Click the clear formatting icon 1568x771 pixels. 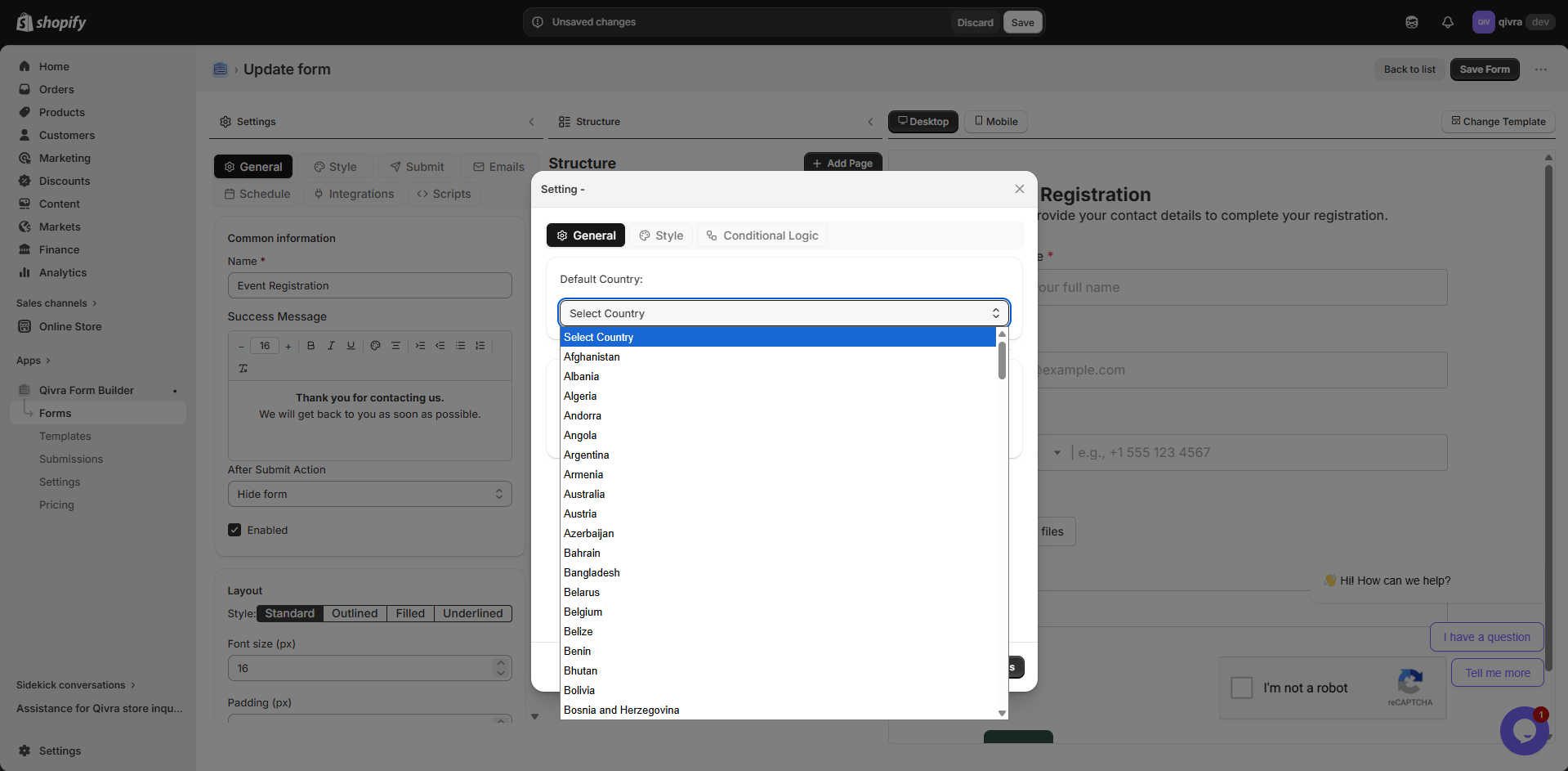243,369
